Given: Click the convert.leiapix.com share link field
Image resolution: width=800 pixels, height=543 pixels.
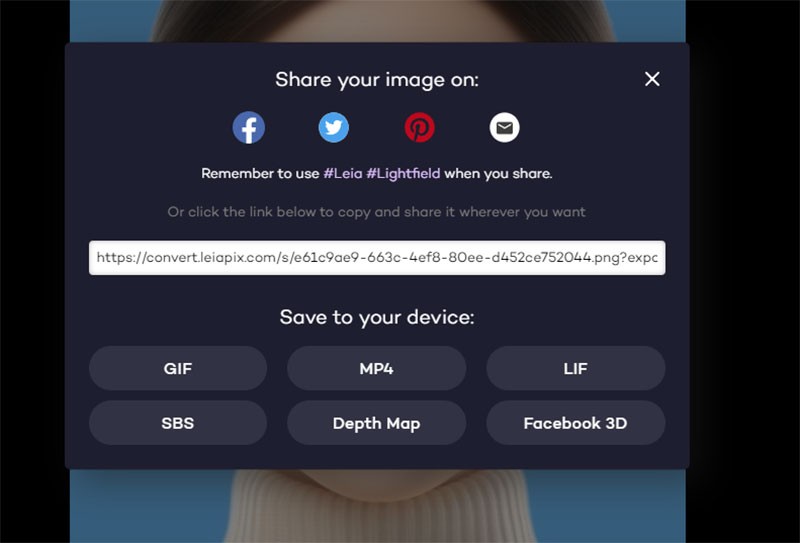Looking at the screenshot, I should coord(377,257).
